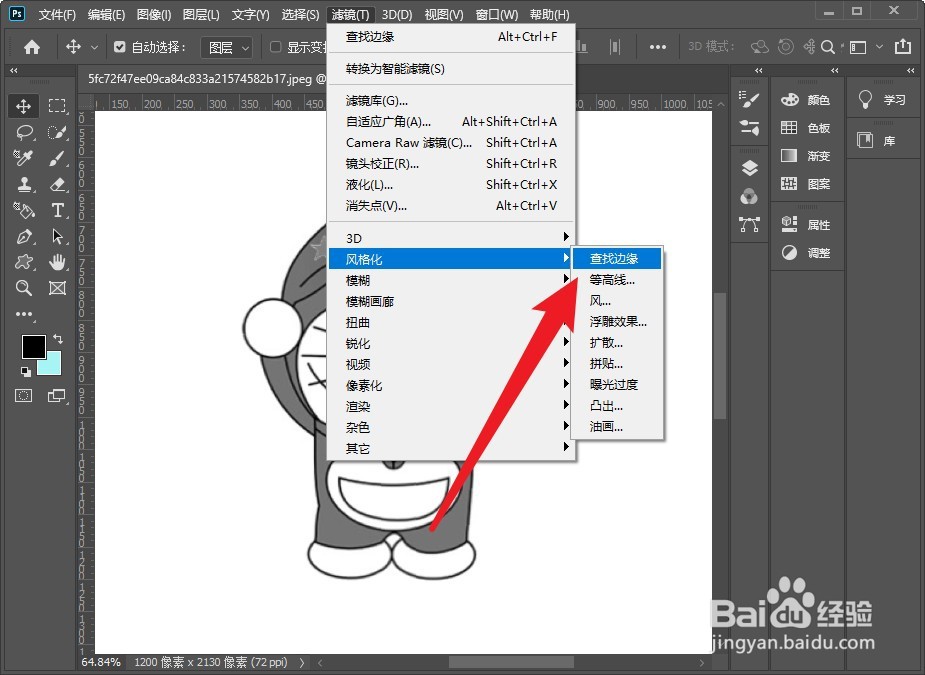
Task: Toggle the 自动选择 checkbox
Action: click(x=120, y=47)
